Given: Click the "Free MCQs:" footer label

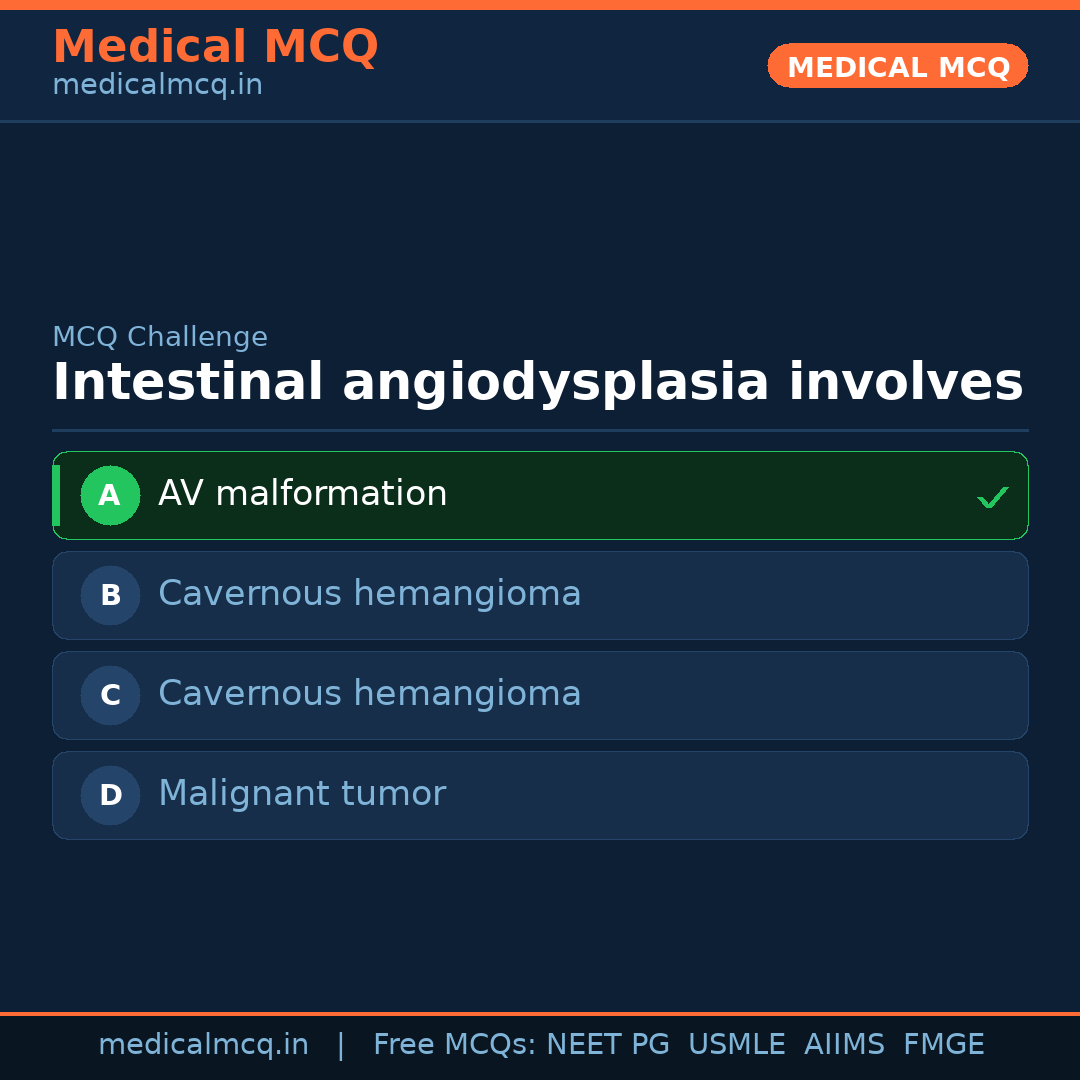Looking at the screenshot, I should 454,1045.
